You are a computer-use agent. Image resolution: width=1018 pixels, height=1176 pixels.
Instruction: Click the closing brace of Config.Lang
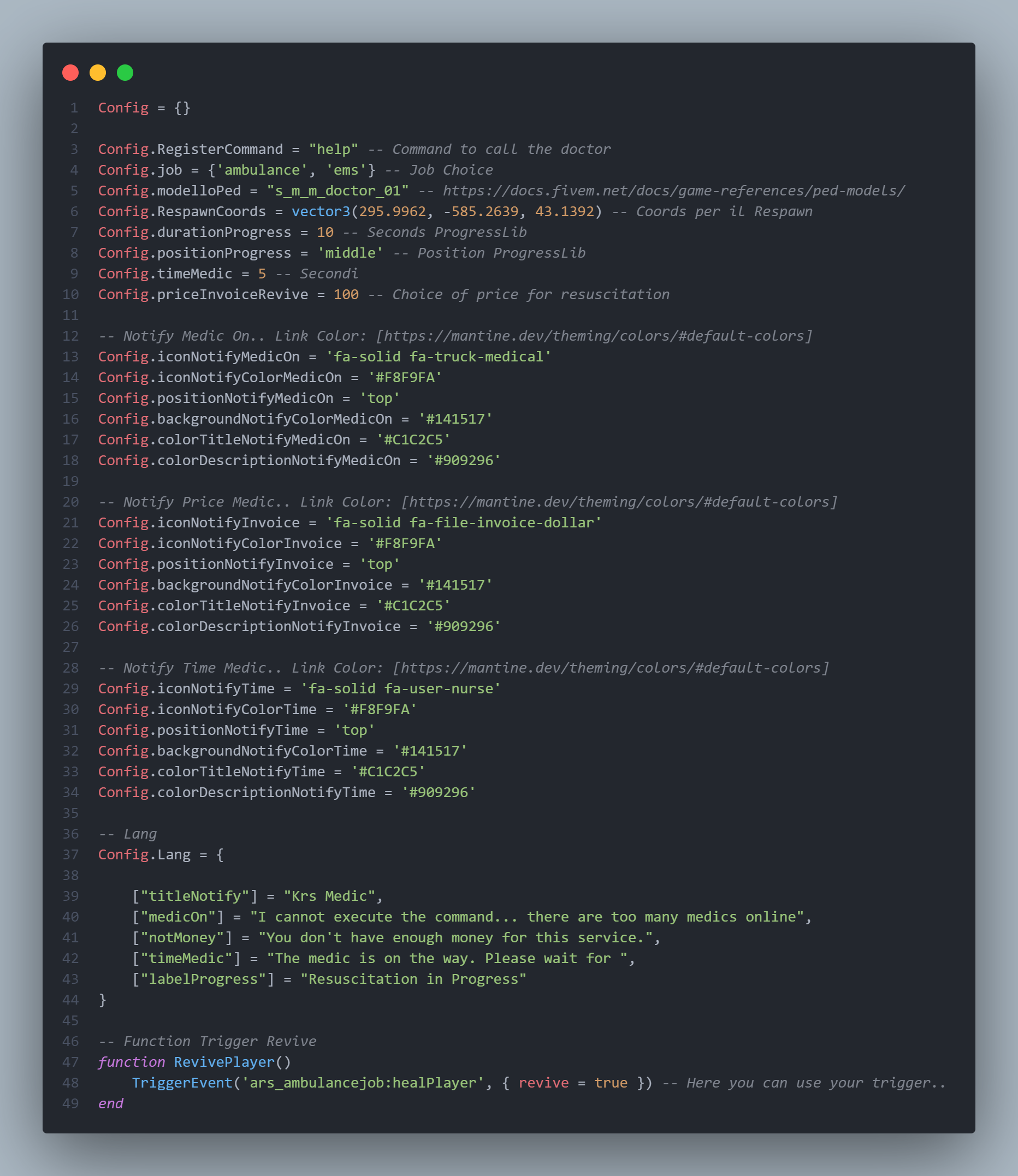pyautogui.click(x=103, y=1000)
